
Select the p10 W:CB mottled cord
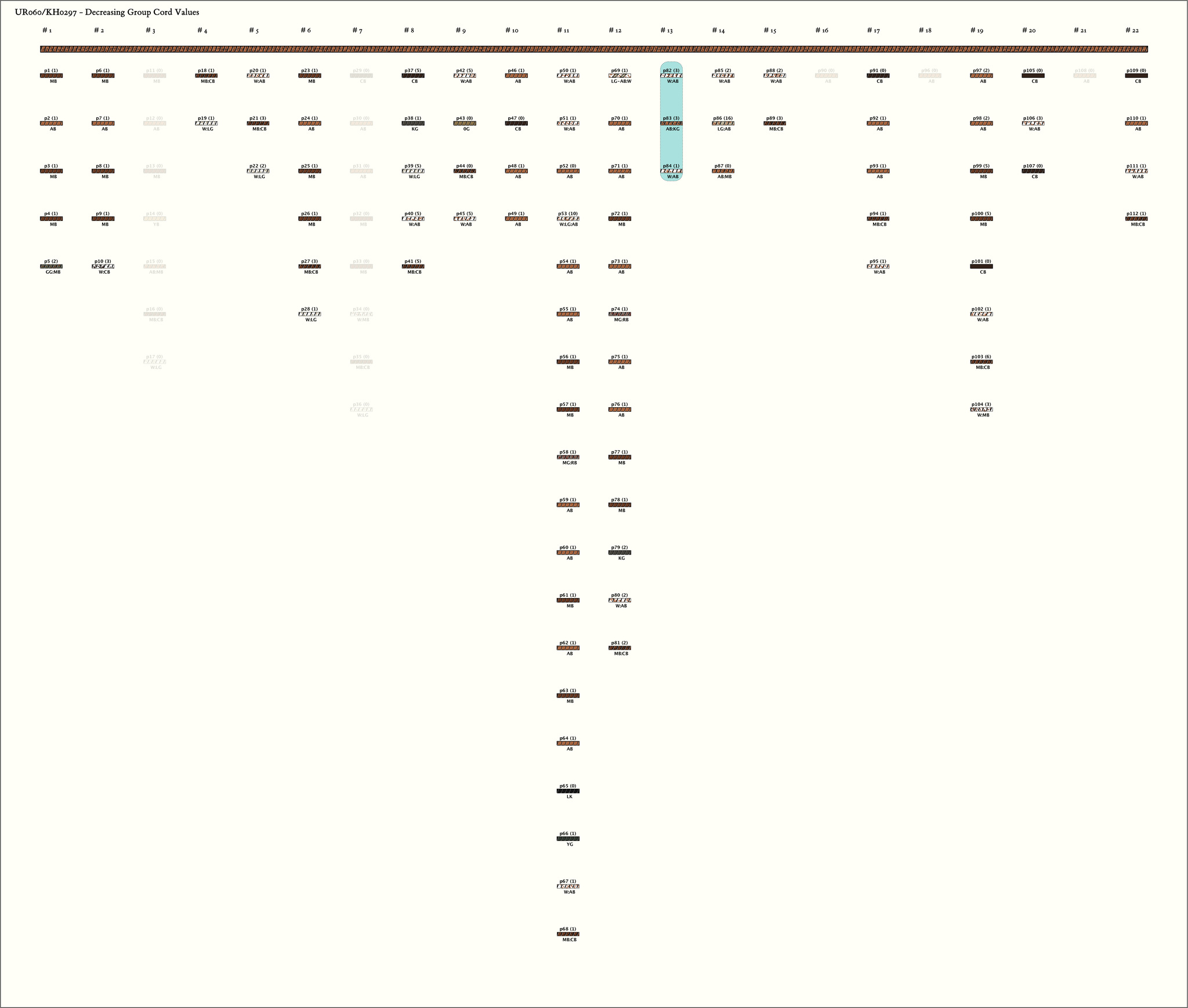103,267
